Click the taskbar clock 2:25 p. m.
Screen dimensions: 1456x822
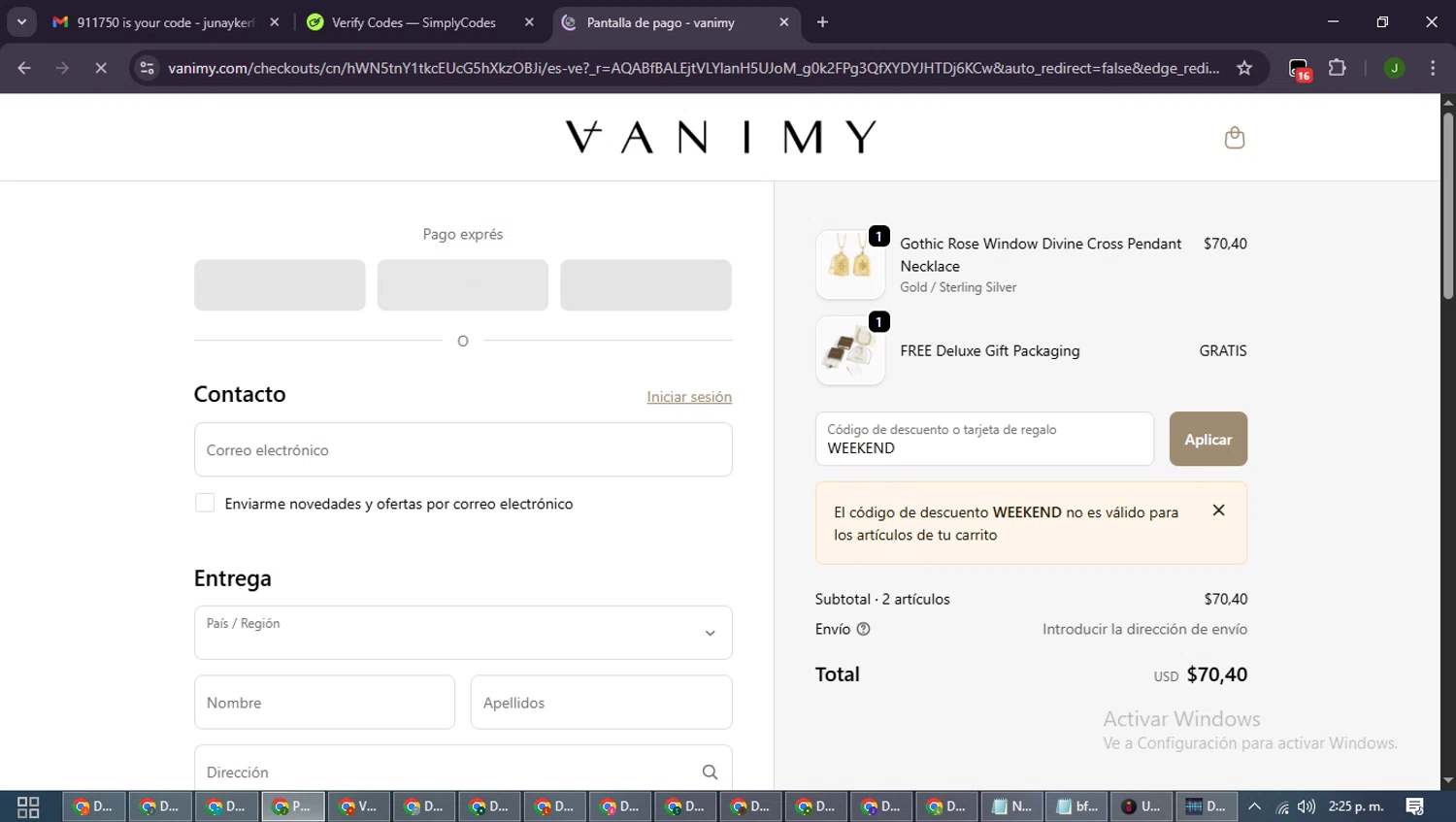pyautogui.click(x=1356, y=806)
